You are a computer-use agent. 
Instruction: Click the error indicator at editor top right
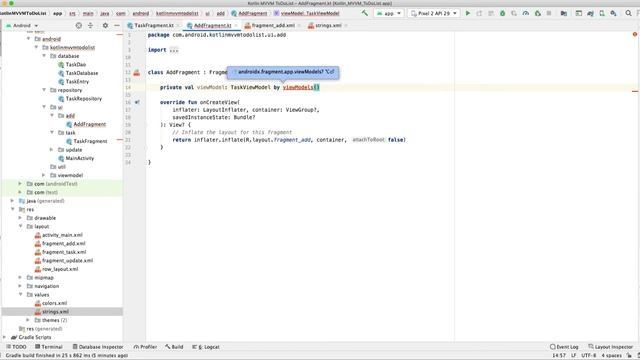(635, 34)
